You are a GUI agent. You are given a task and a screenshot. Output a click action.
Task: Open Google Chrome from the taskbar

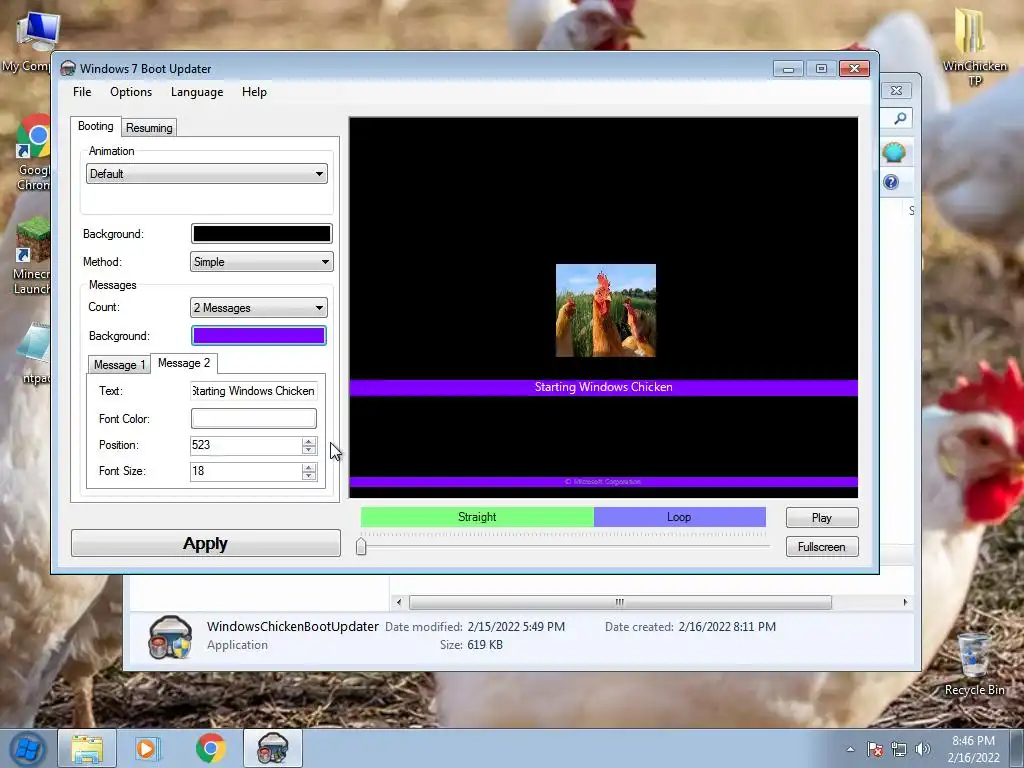click(x=210, y=748)
